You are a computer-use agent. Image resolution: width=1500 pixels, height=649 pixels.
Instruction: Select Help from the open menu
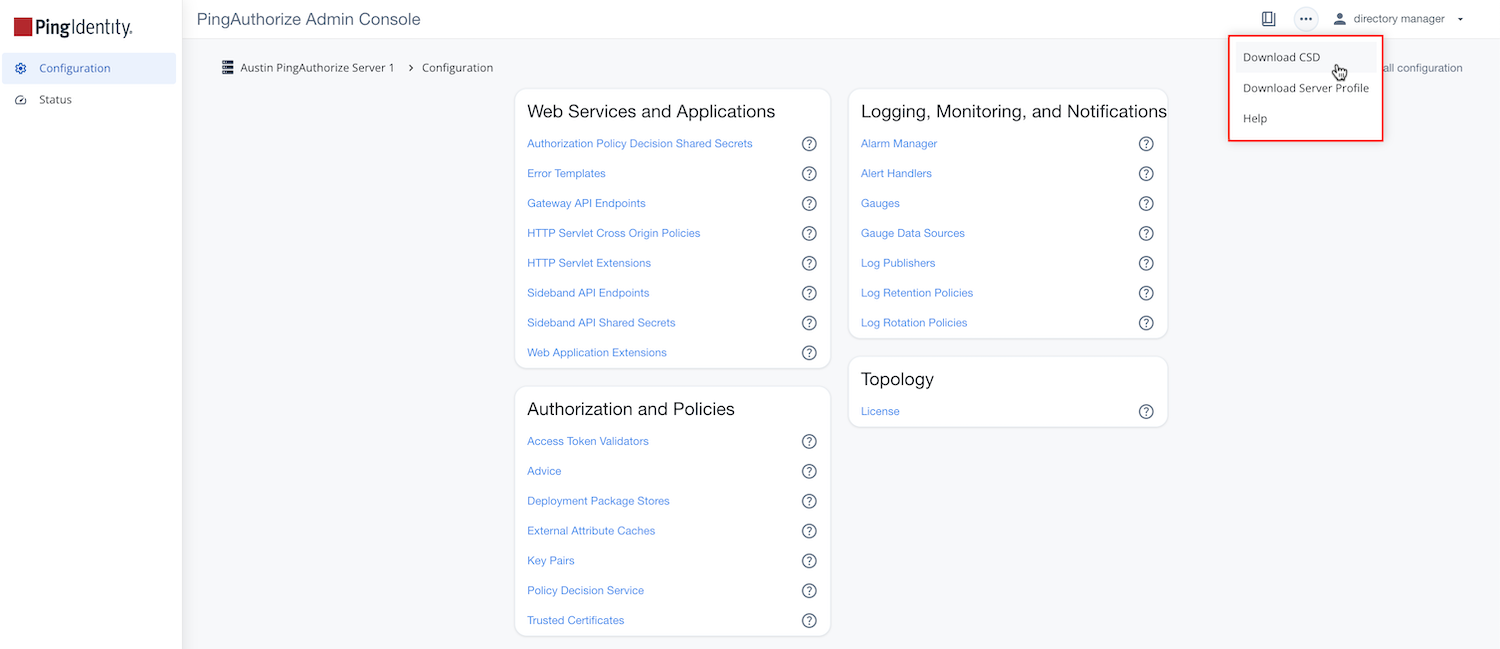(1254, 118)
